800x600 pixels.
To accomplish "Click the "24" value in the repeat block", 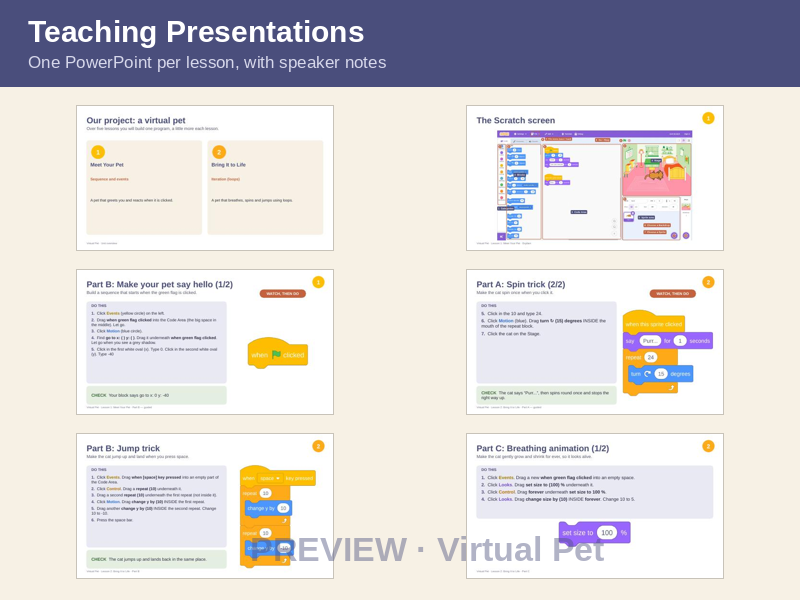I will click(x=651, y=357).
